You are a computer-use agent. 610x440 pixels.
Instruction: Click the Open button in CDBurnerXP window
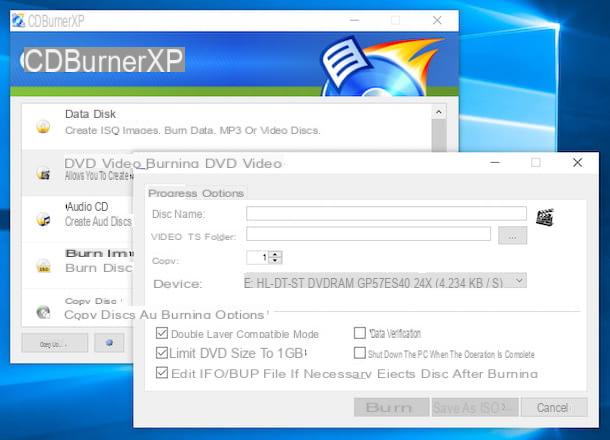55,344
